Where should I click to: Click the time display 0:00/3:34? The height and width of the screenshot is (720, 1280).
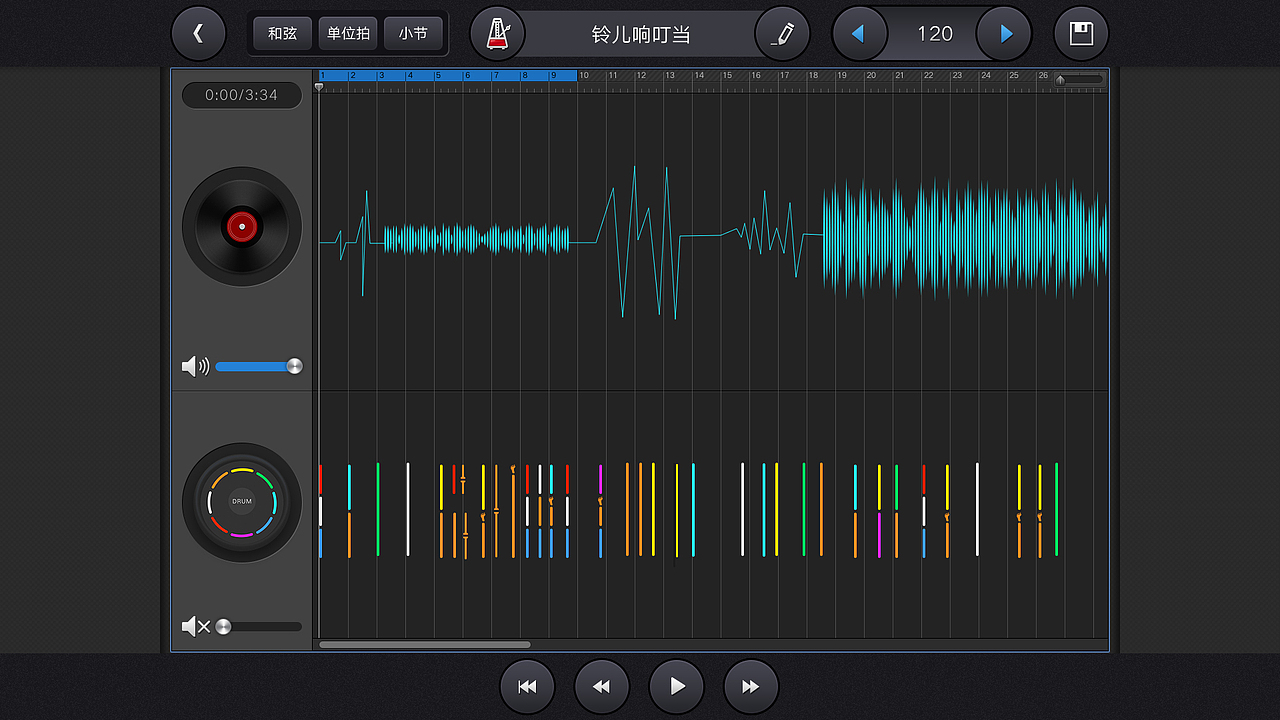pos(242,95)
